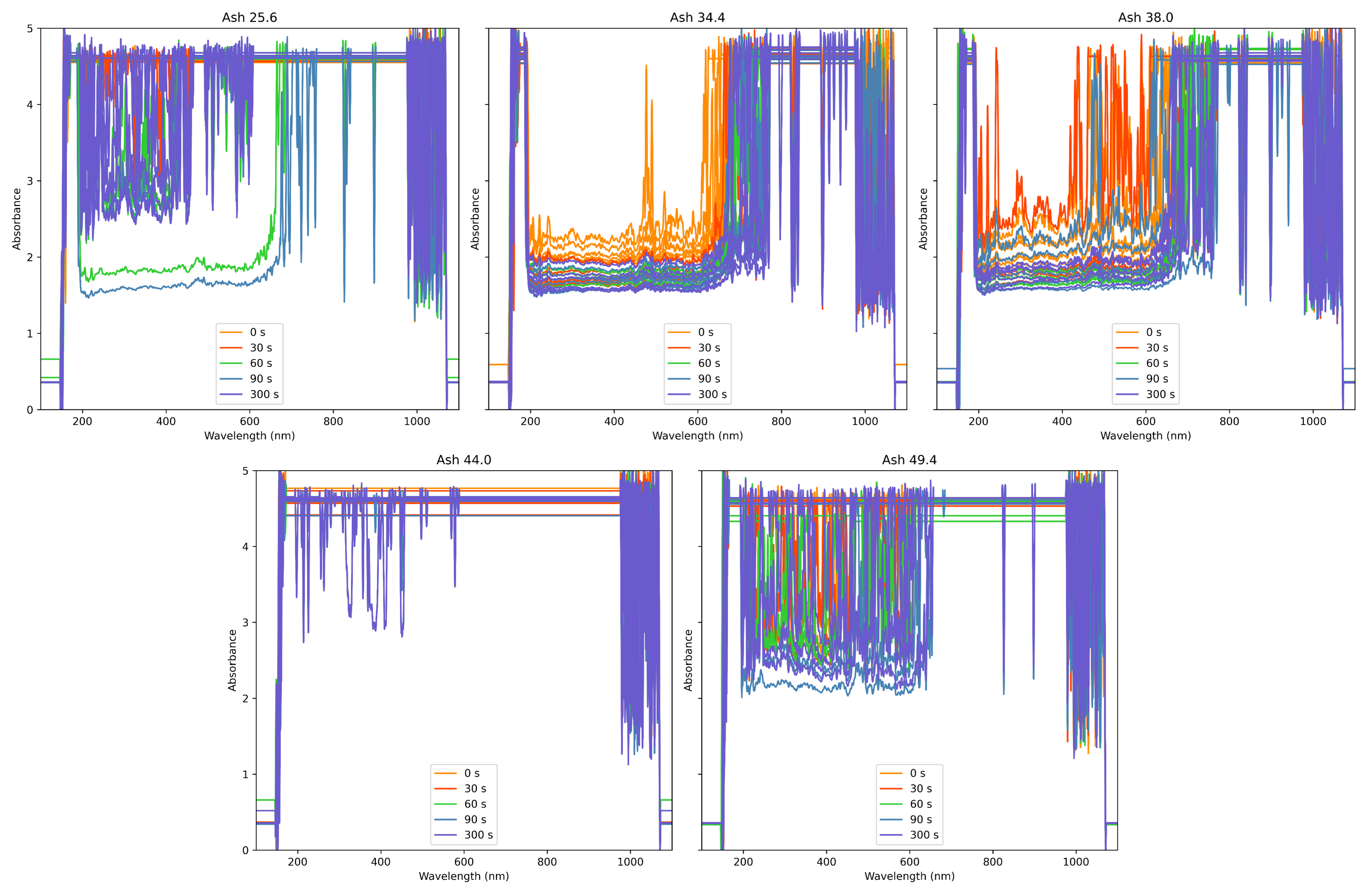
Task: Click the Wavelength (nm) label under Ash 25.6
Action: [249, 435]
